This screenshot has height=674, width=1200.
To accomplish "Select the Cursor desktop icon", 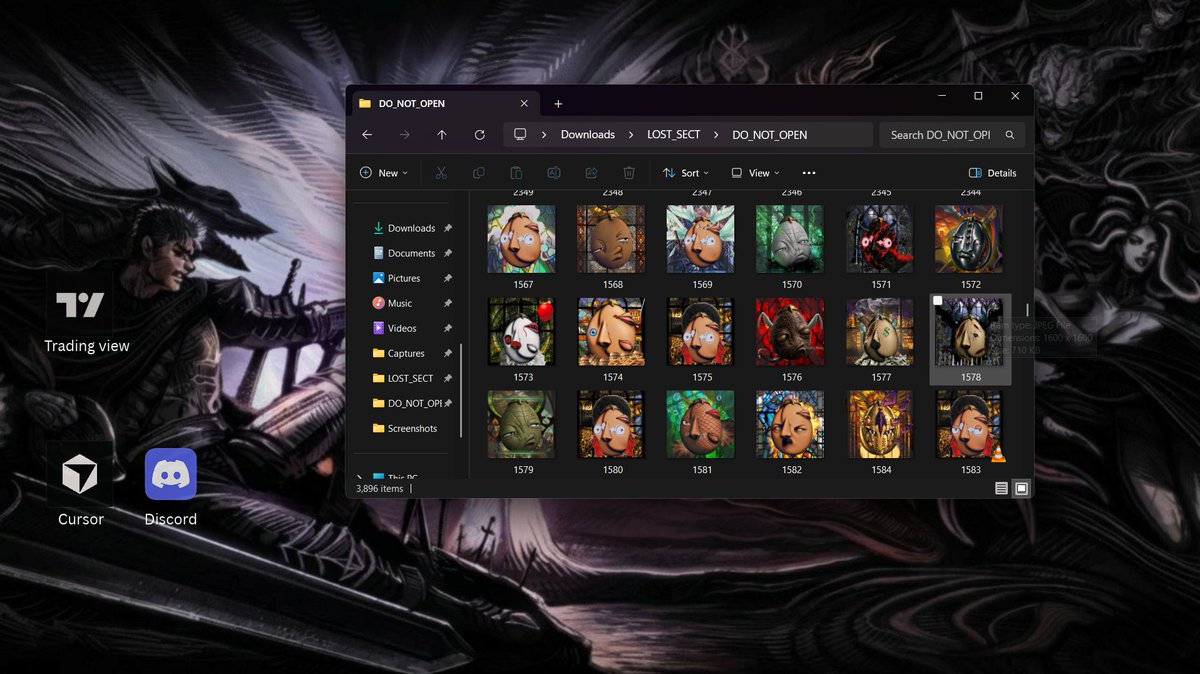I will tap(80, 486).
